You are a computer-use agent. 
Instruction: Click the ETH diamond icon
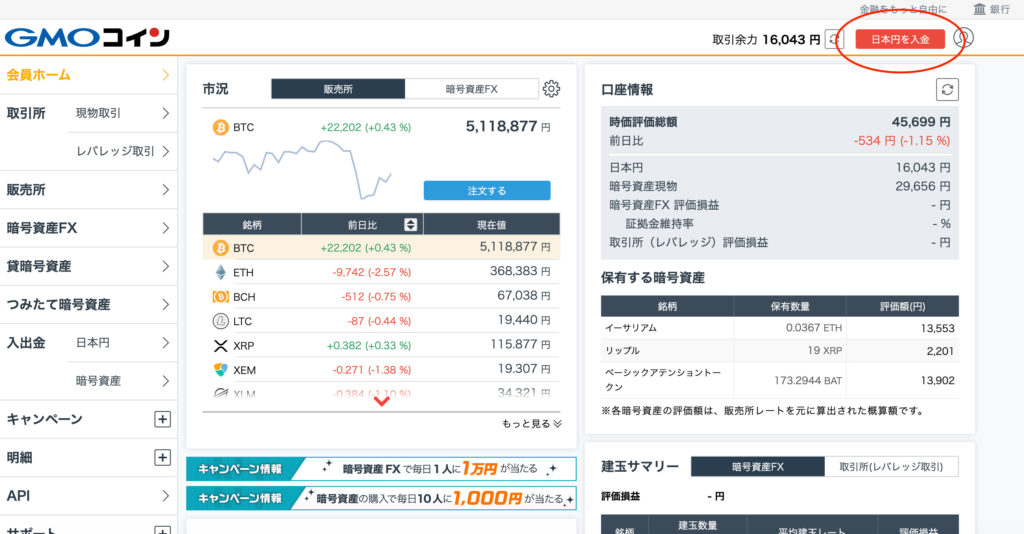pyautogui.click(x=221, y=272)
